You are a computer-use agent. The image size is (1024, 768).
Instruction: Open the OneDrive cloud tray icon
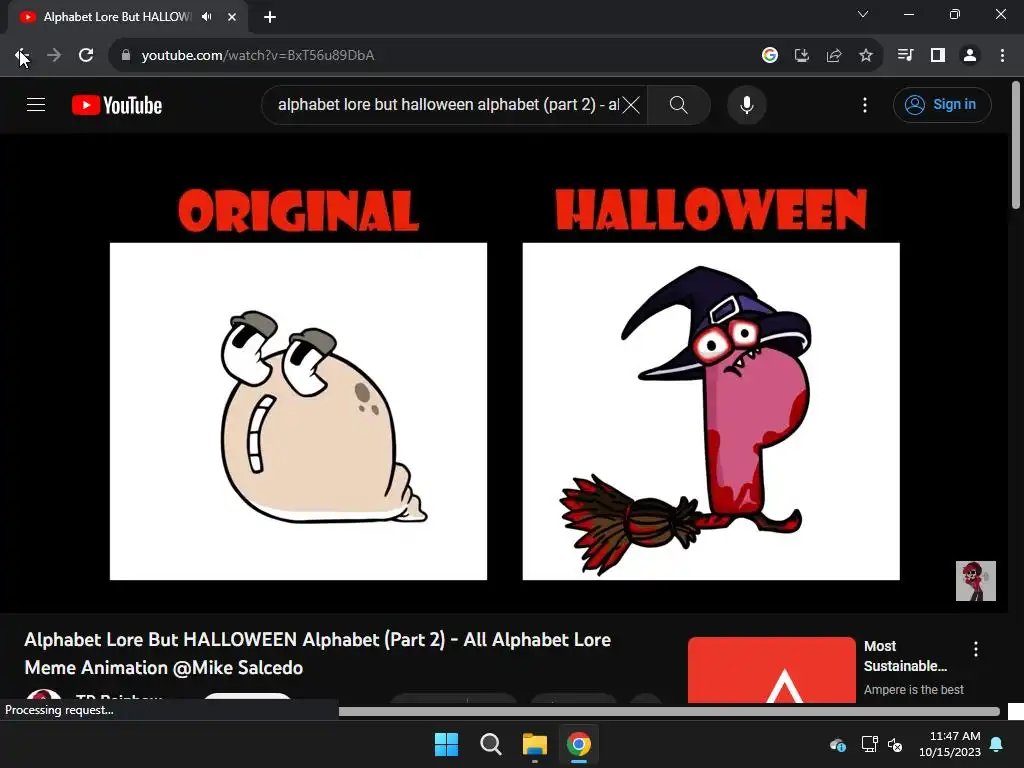pyautogui.click(x=838, y=744)
